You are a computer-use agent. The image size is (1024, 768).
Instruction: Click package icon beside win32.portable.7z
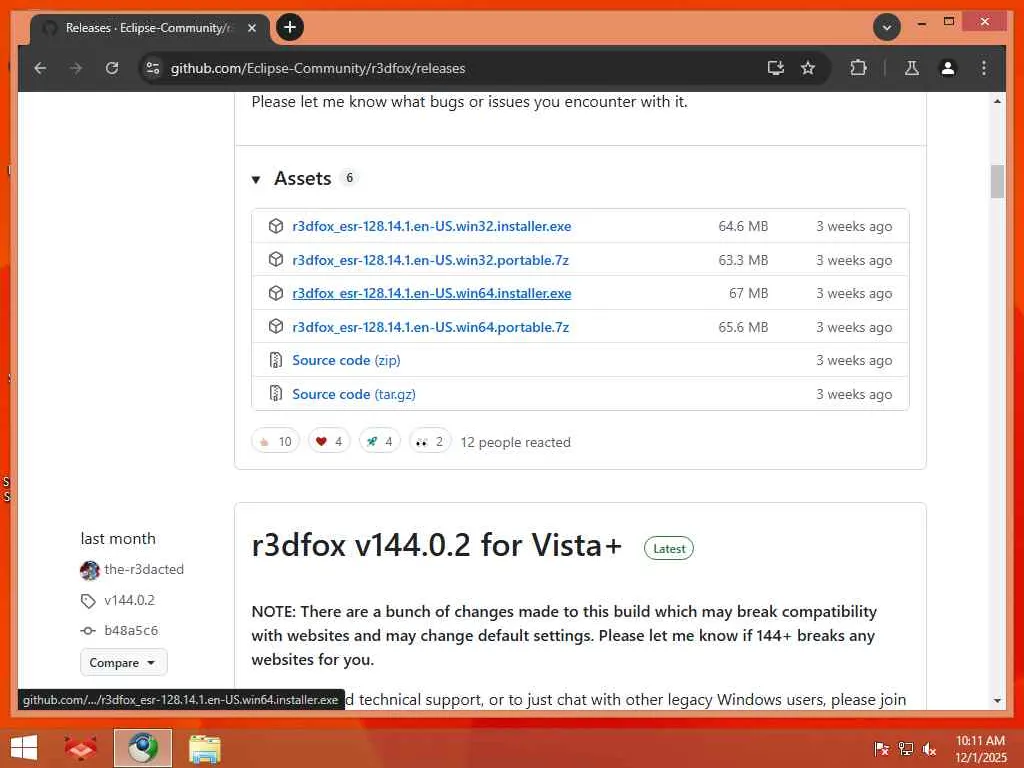coord(276,260)
